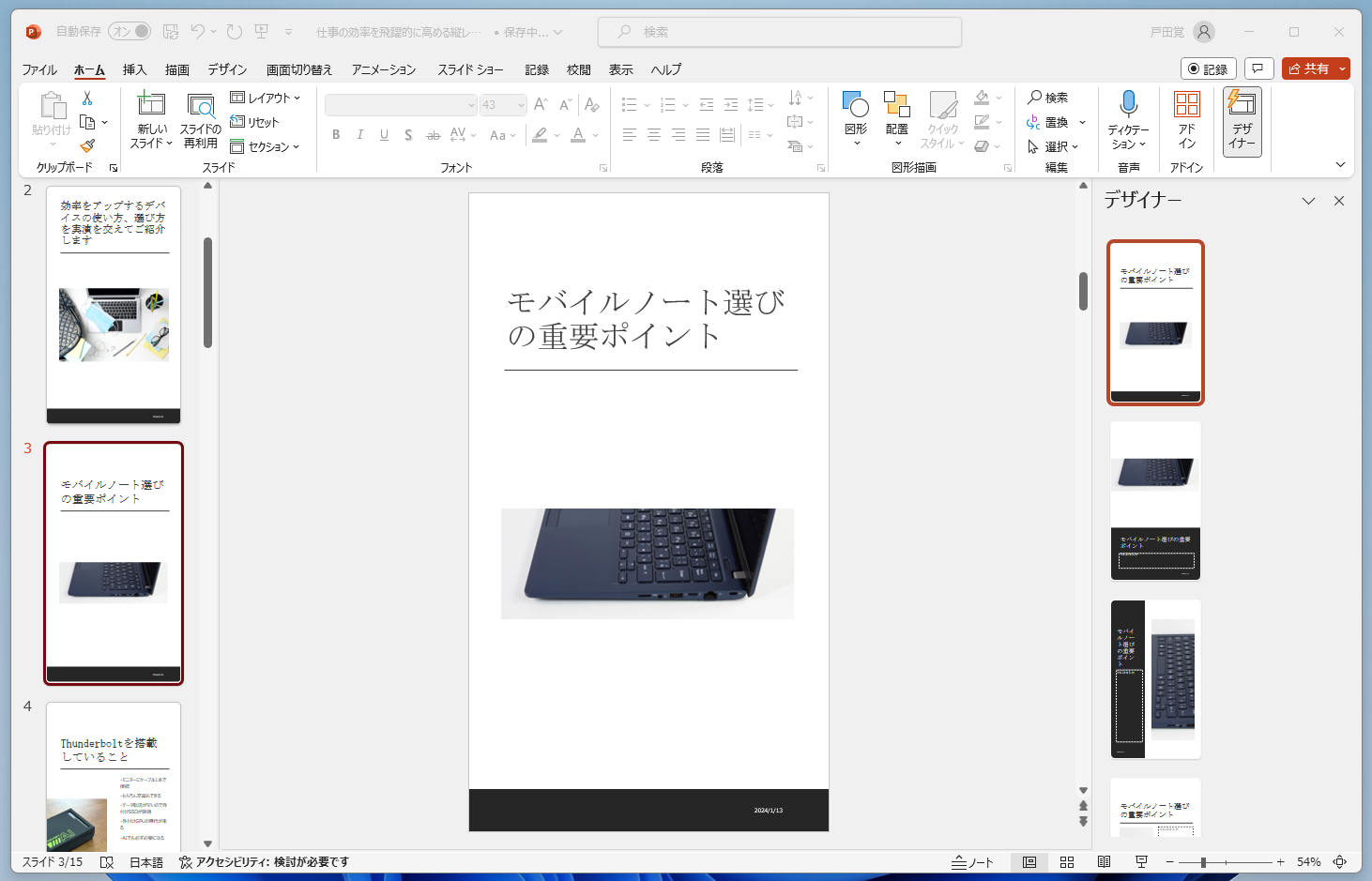Open the アニメーション ribbon tab
Image resolution: width=1372 pixels, height=881 pixels.
click(384, 69)
